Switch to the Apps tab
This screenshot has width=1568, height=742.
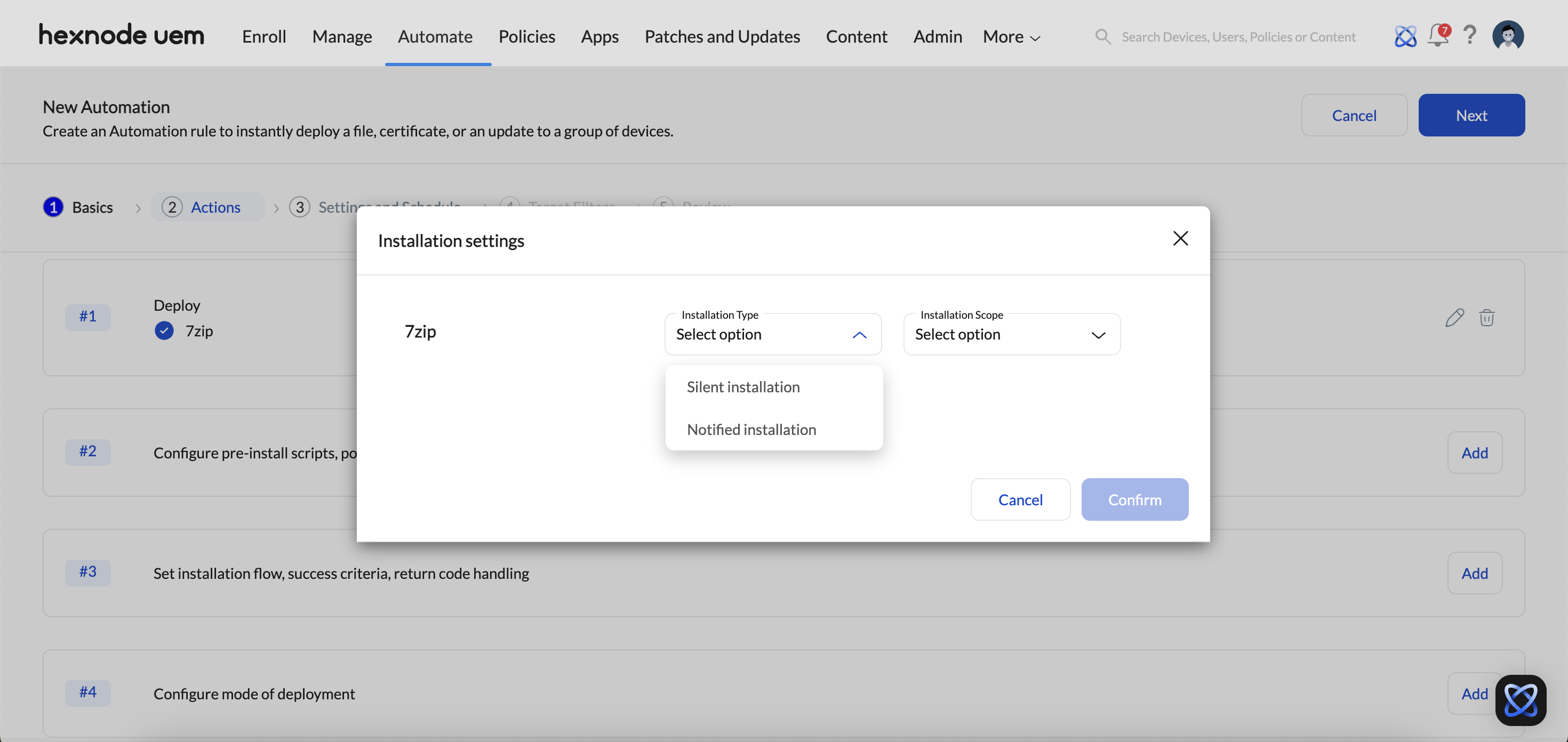coord(599,36)
